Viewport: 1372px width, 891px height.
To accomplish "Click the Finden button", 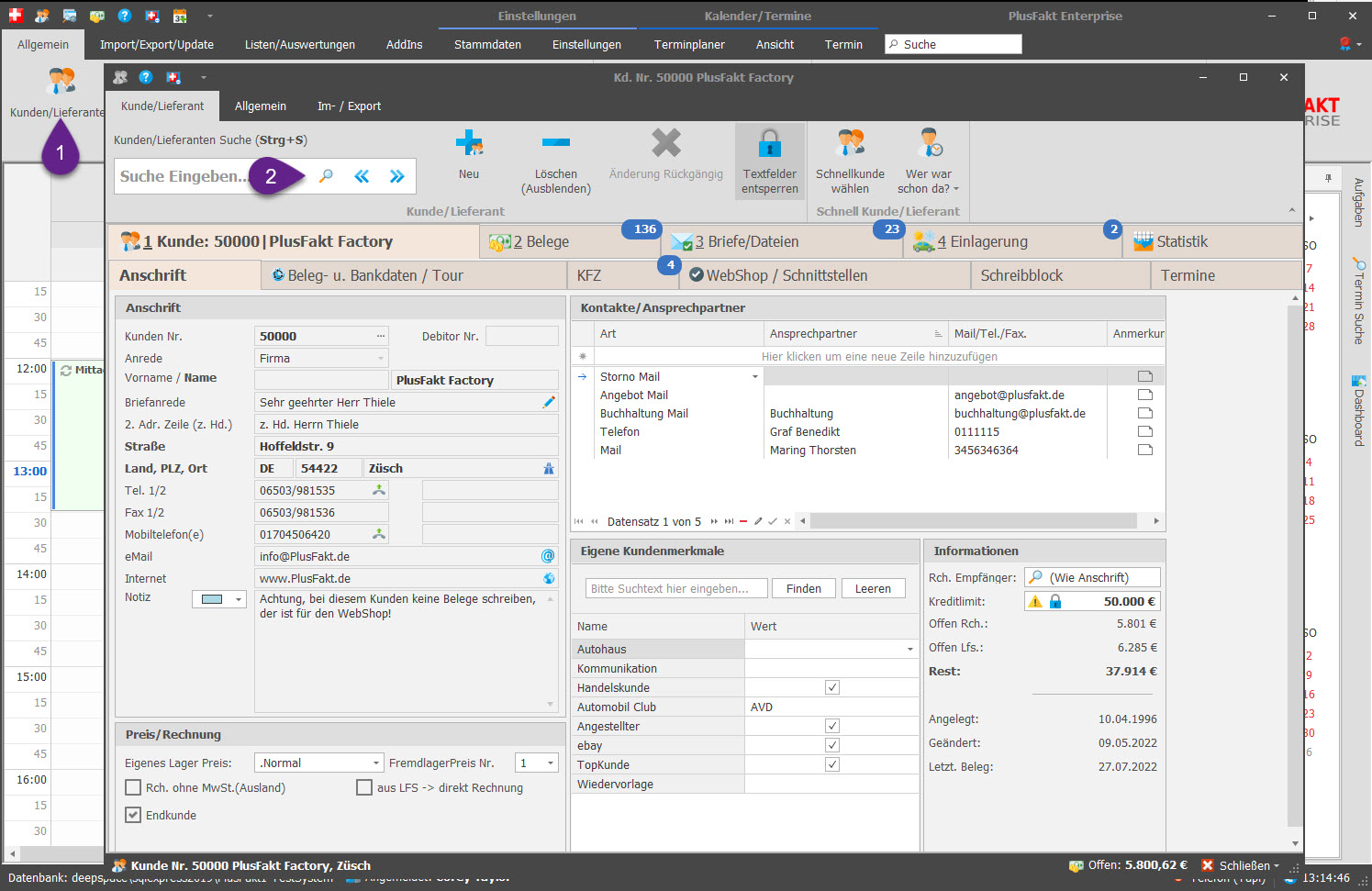I will tap(804, 588).
